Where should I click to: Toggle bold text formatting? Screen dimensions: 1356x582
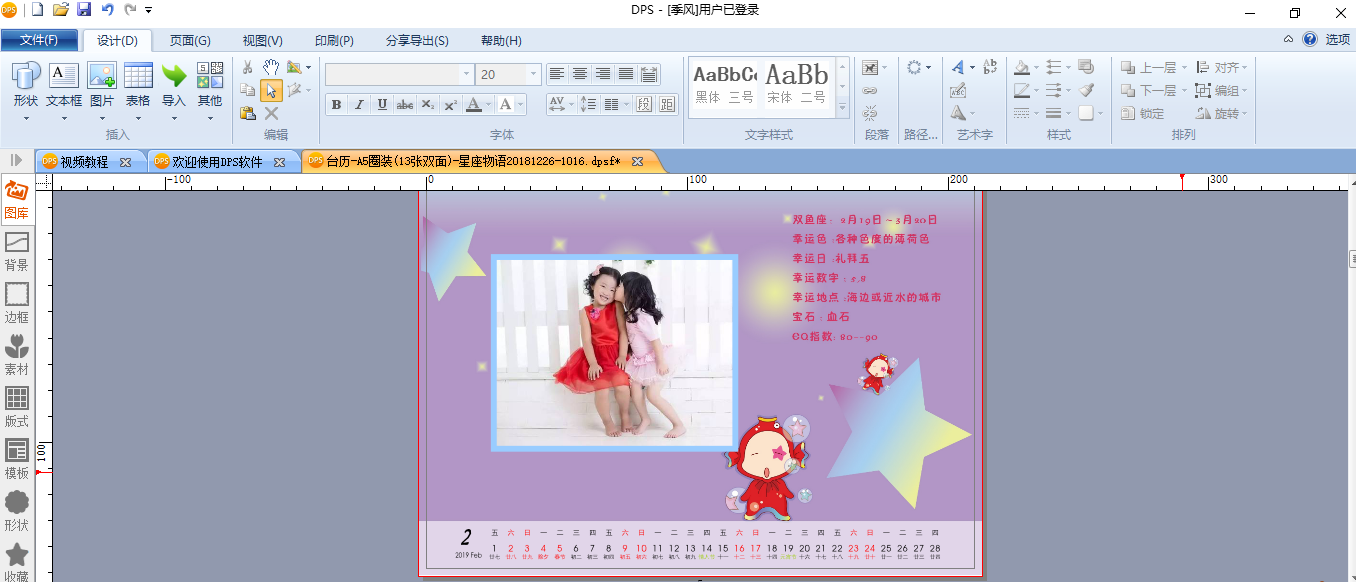click(x=336, y=105)
